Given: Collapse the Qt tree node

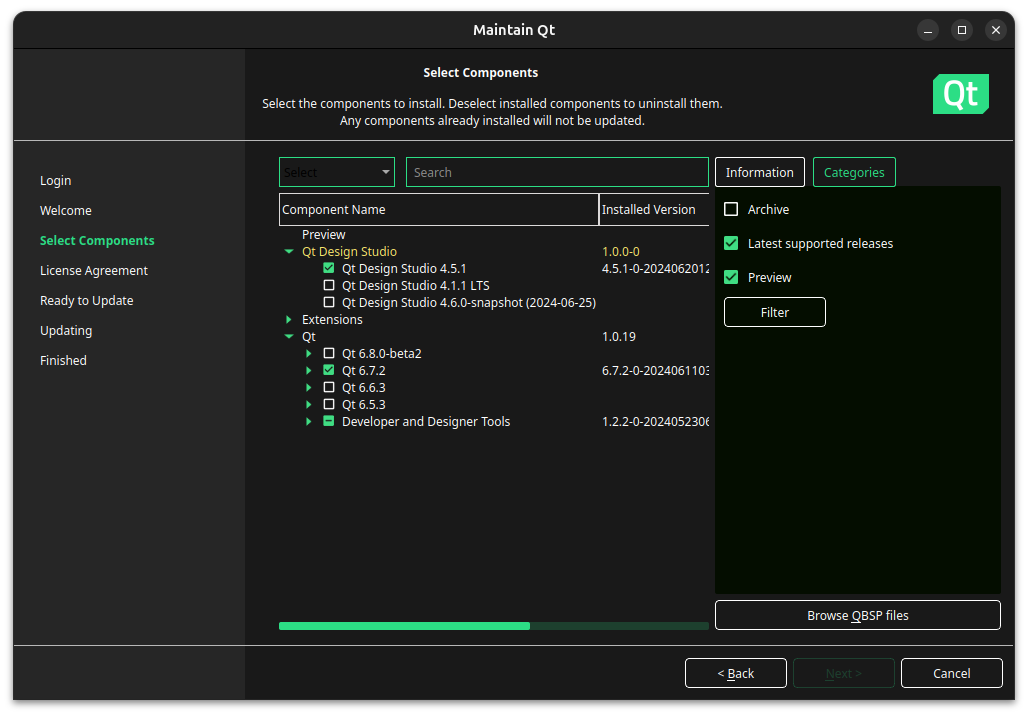Looking at the screenshot, I should tap(288, 336).
